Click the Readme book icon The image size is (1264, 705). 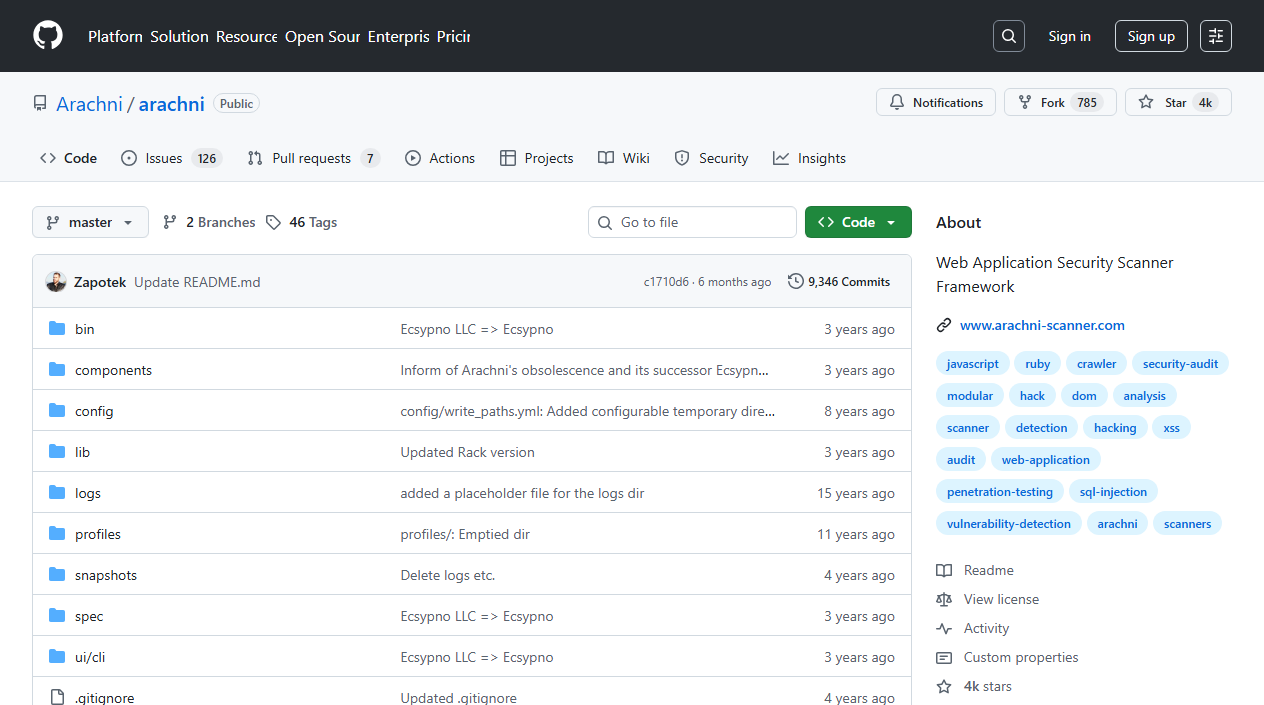point(944,570)
